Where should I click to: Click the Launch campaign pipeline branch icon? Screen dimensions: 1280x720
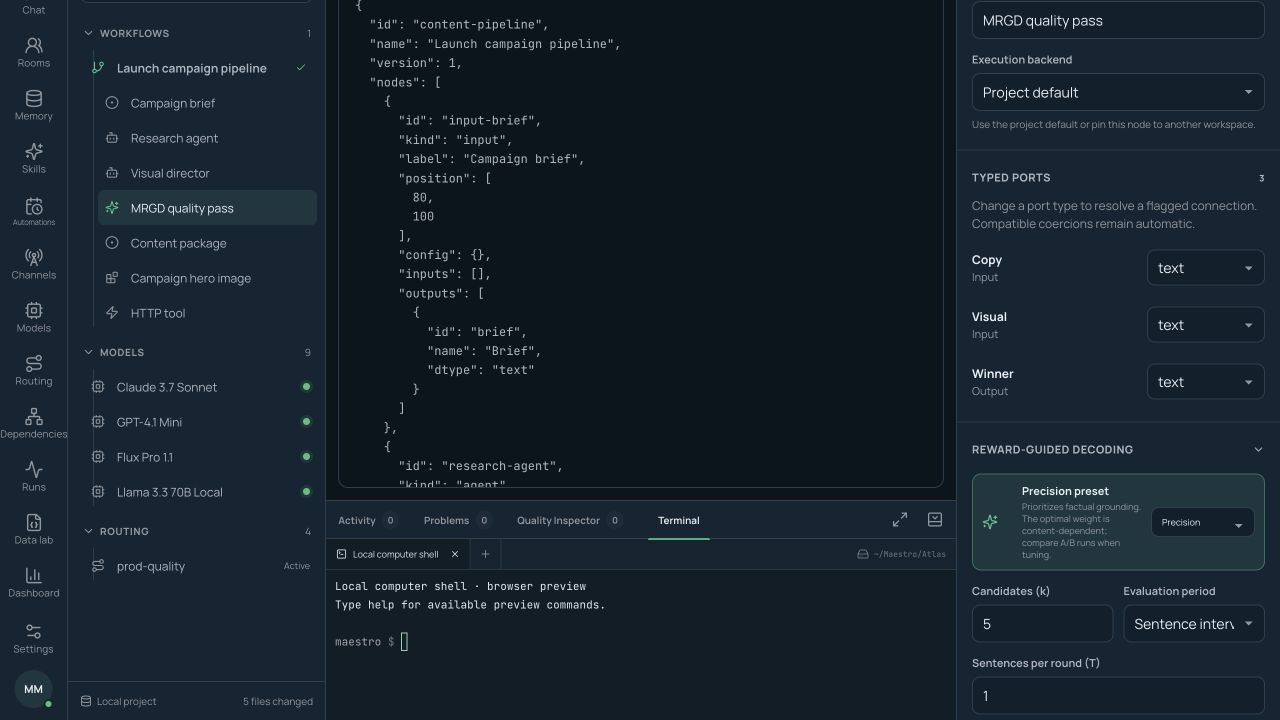click(98, 68)
